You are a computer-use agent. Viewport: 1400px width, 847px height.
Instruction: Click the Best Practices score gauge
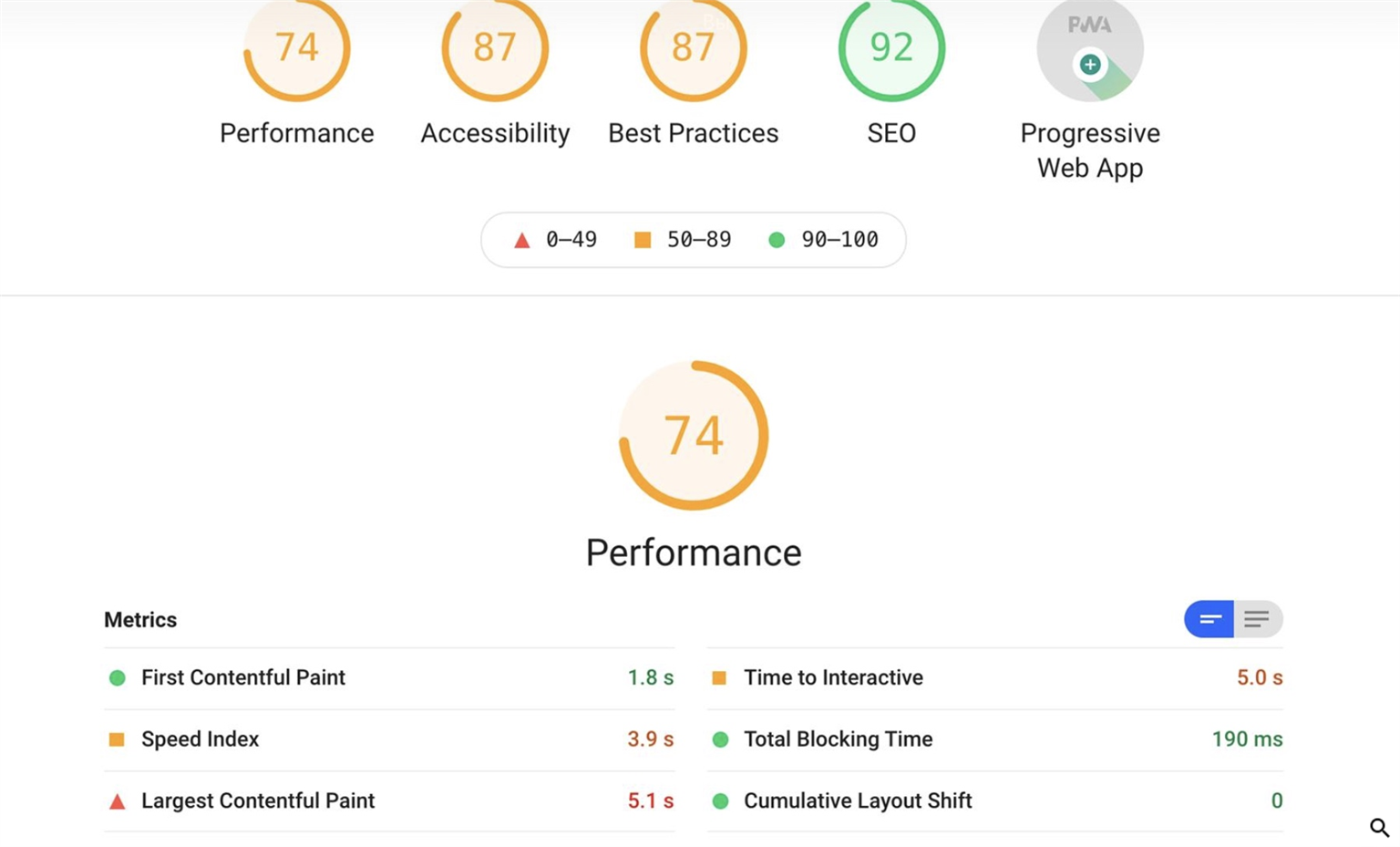click(x=693, y=48)
